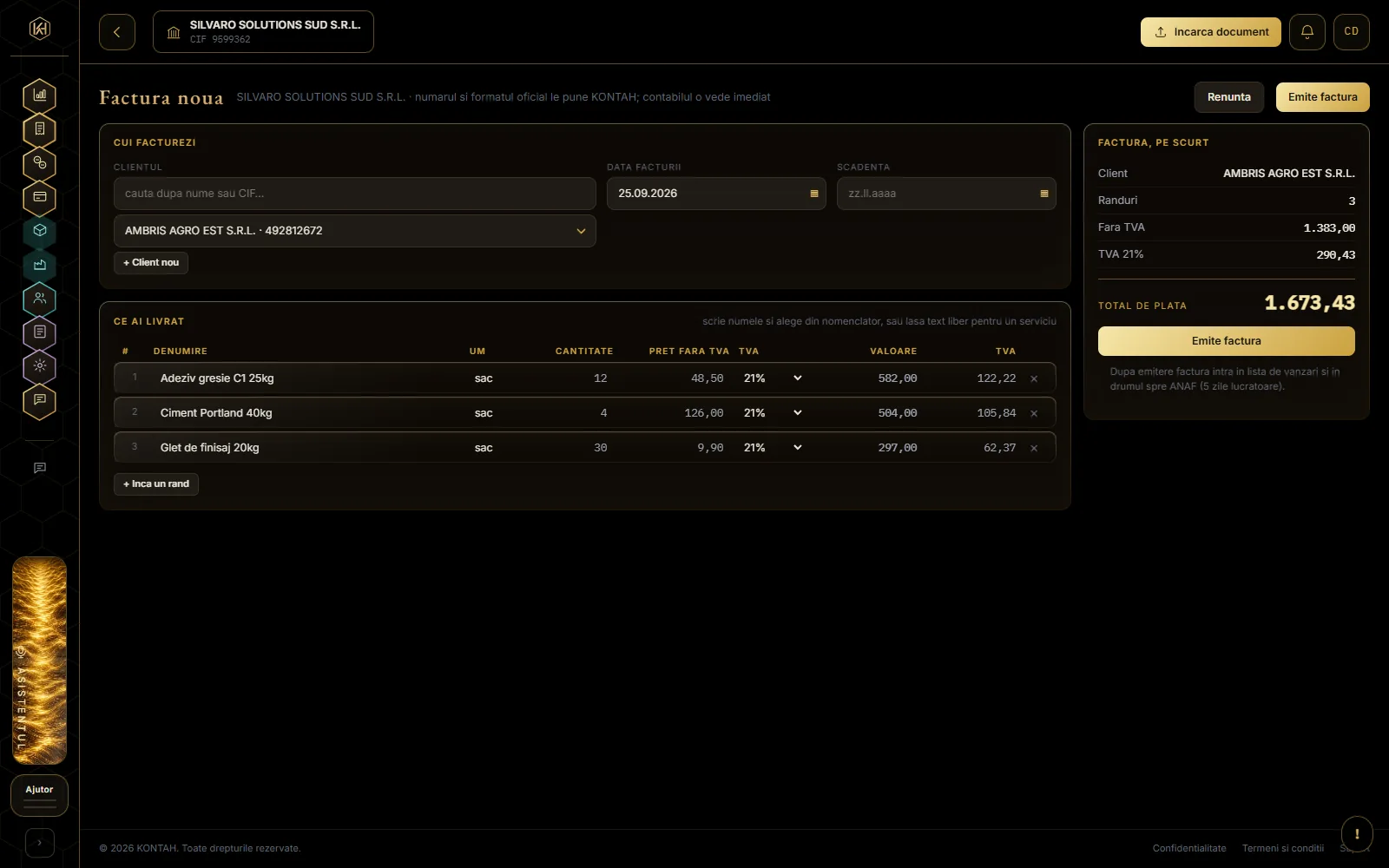
Task: Open the CD user avatar menu
Action: click(1351, 32)
